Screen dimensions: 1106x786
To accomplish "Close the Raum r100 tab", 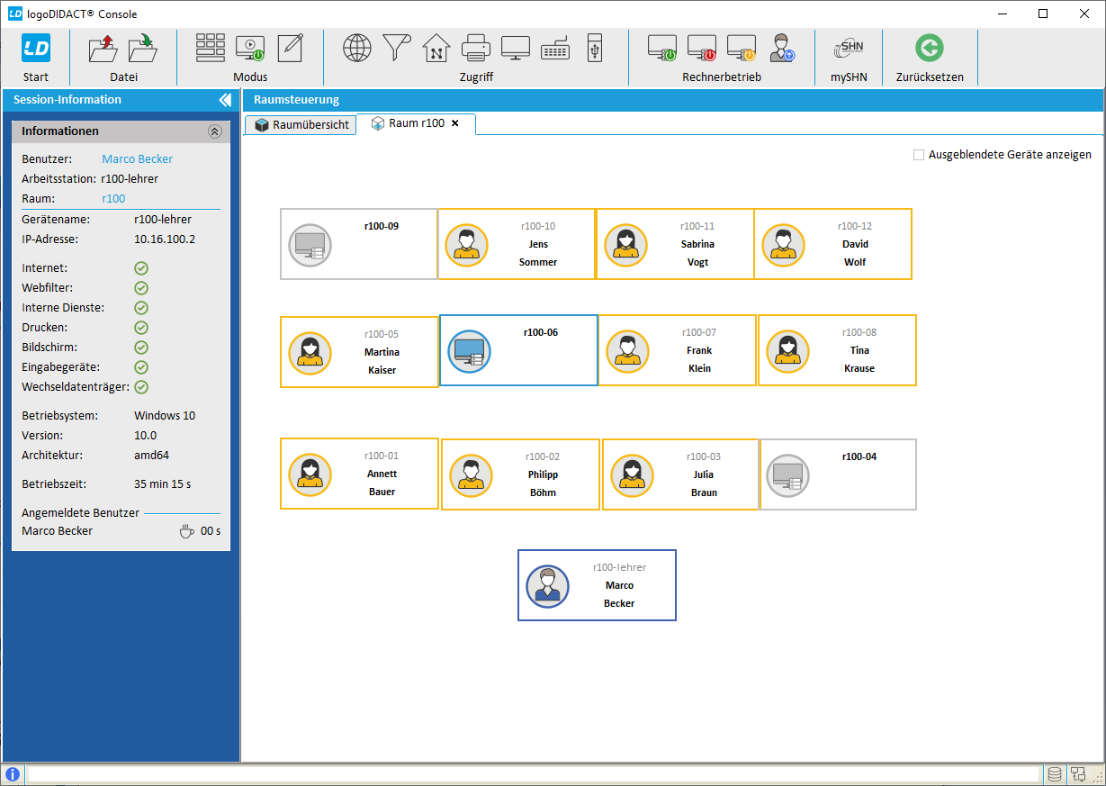I will [455, 123].
